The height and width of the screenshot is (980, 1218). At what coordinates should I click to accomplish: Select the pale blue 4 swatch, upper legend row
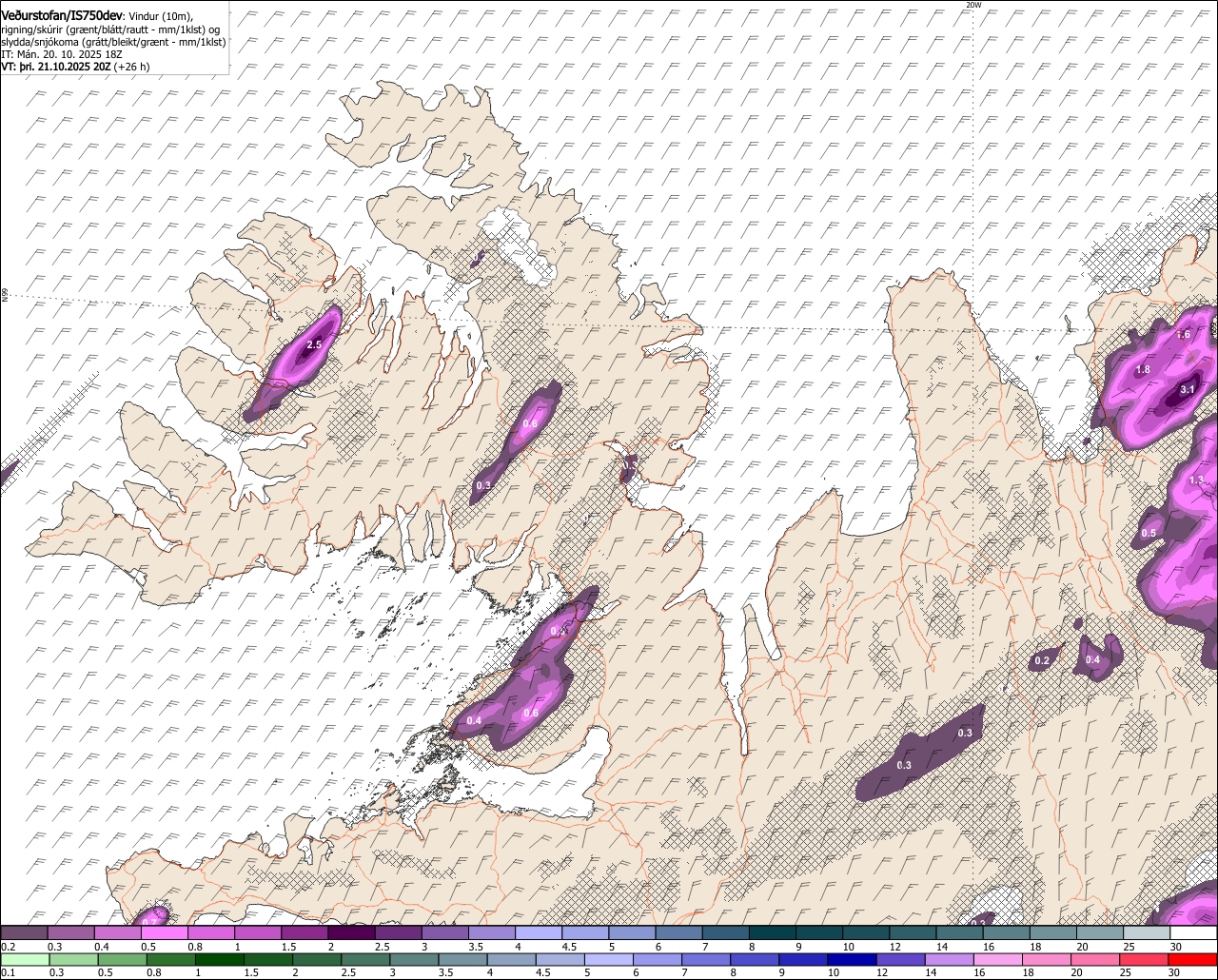pos(539,932)
